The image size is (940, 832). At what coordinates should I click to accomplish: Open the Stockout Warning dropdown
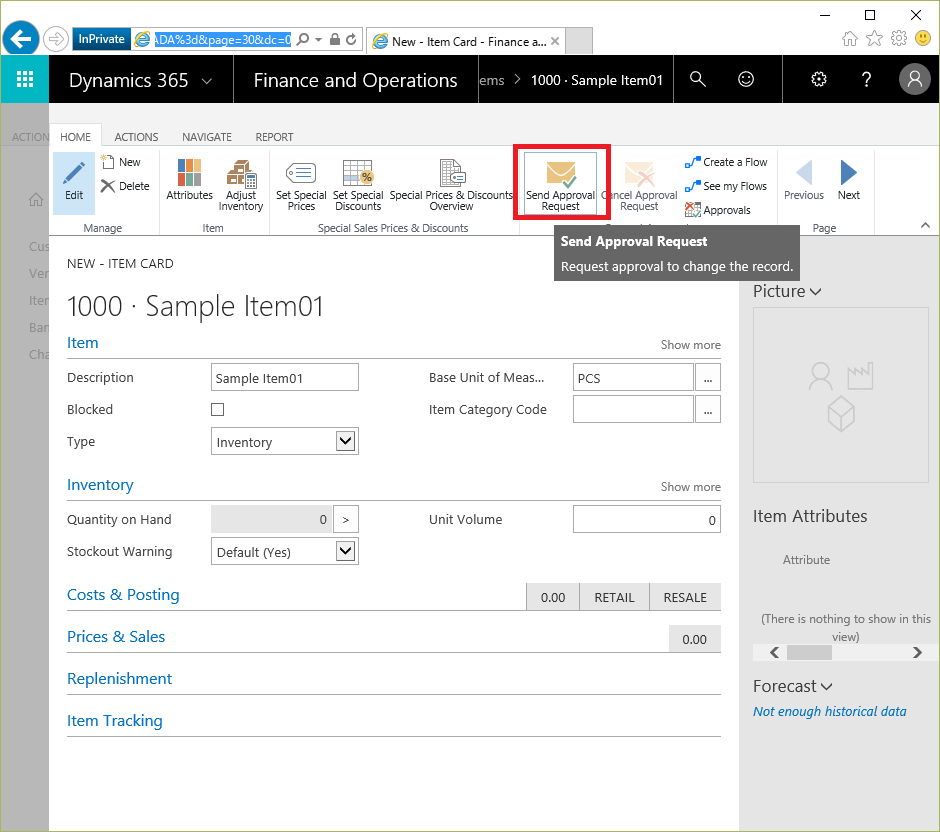[x=345, y=551]
